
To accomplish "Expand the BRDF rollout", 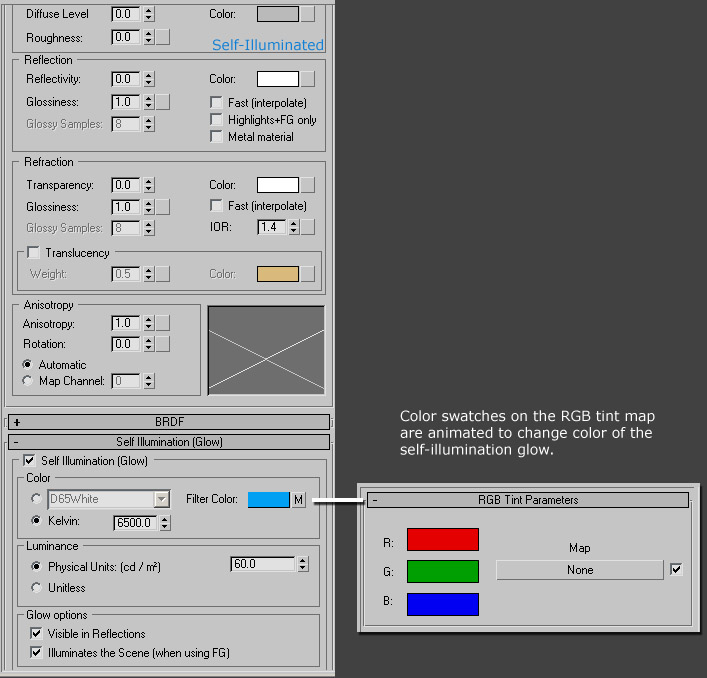I will [169, 423].
